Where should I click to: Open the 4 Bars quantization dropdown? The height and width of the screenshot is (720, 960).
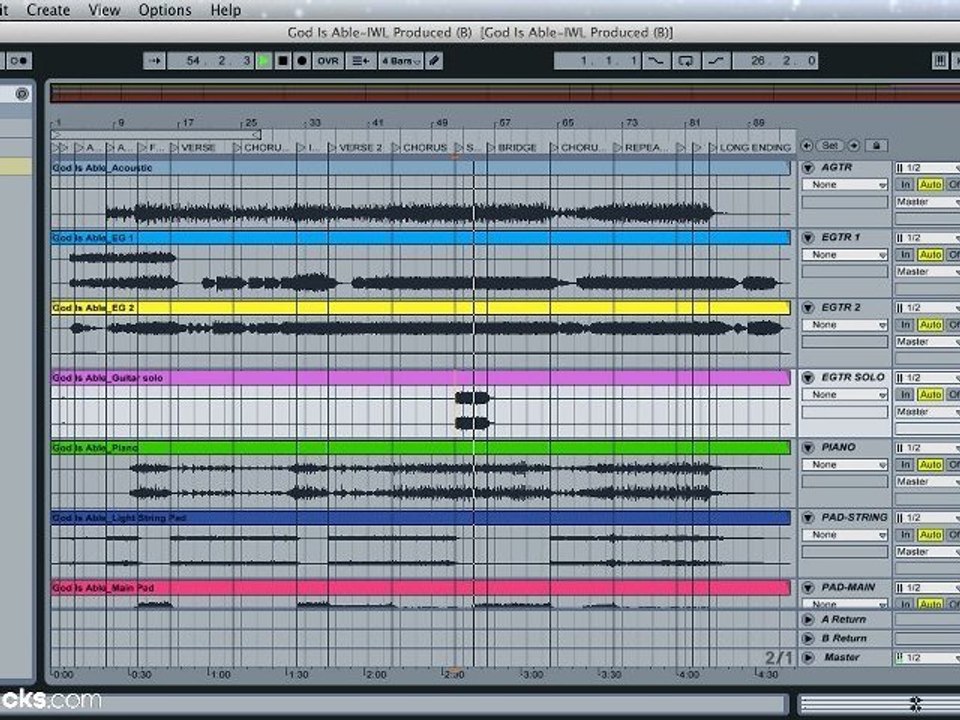tap(400, 61)
